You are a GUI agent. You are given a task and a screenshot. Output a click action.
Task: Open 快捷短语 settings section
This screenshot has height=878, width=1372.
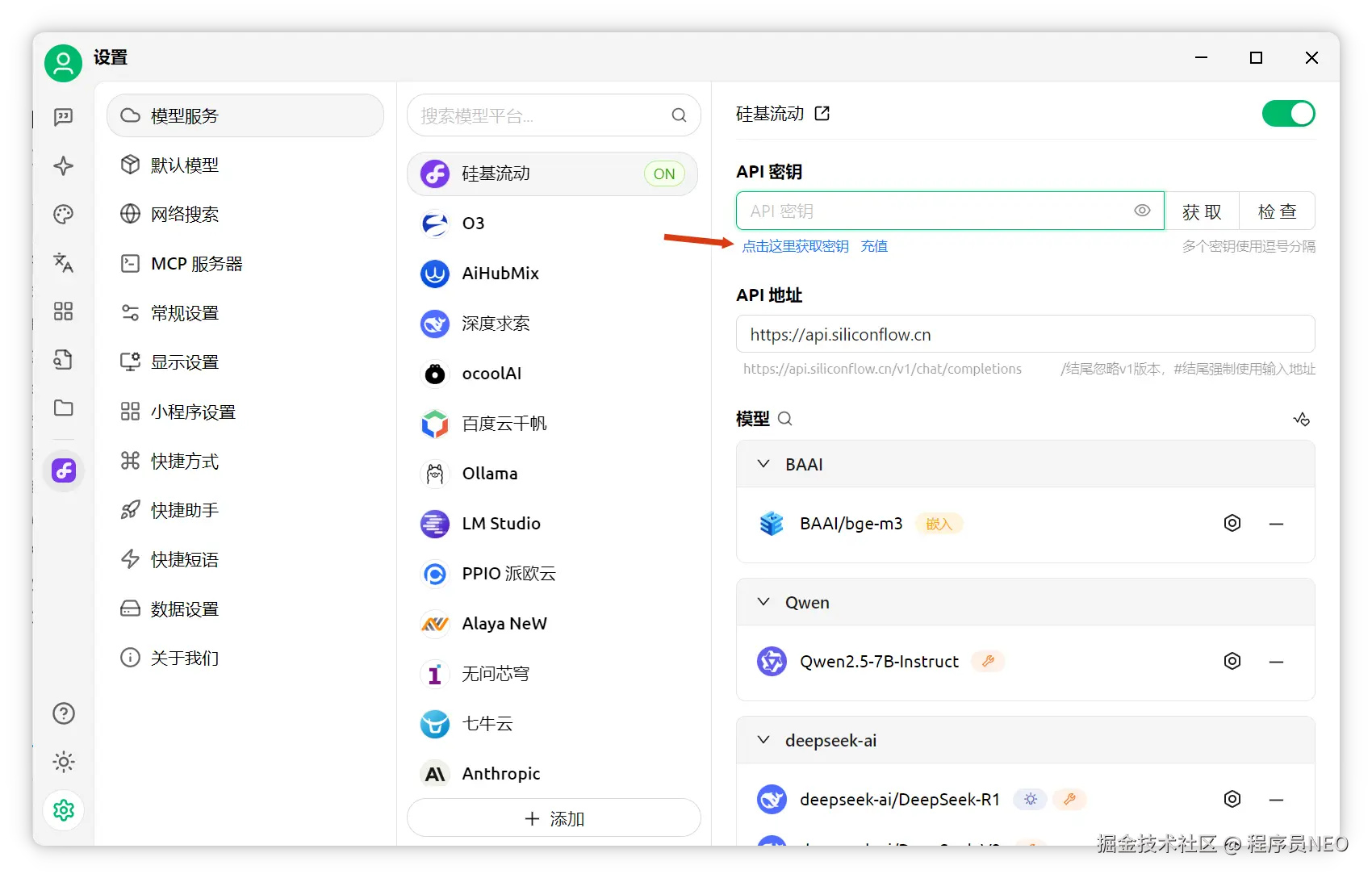click(x=245, y=559)
